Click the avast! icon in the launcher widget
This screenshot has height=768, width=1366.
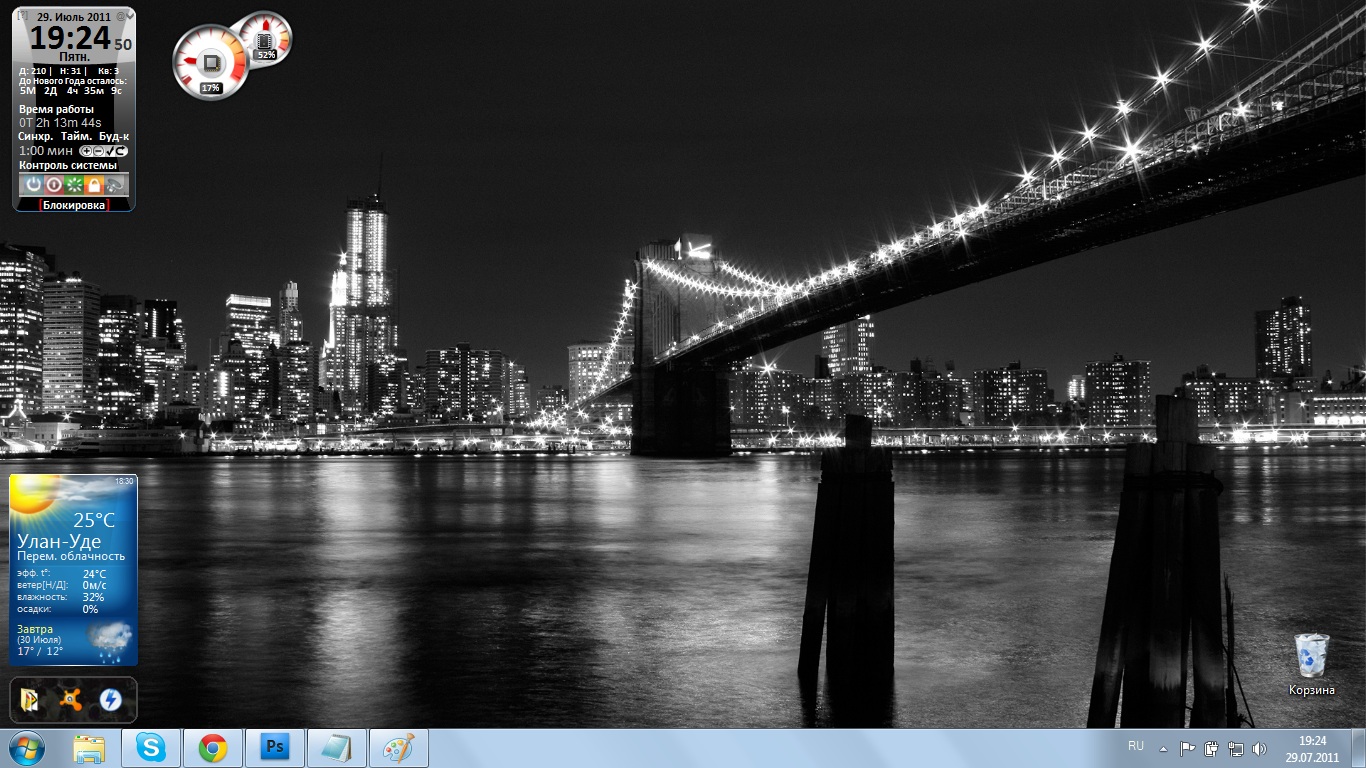point(70,700)
